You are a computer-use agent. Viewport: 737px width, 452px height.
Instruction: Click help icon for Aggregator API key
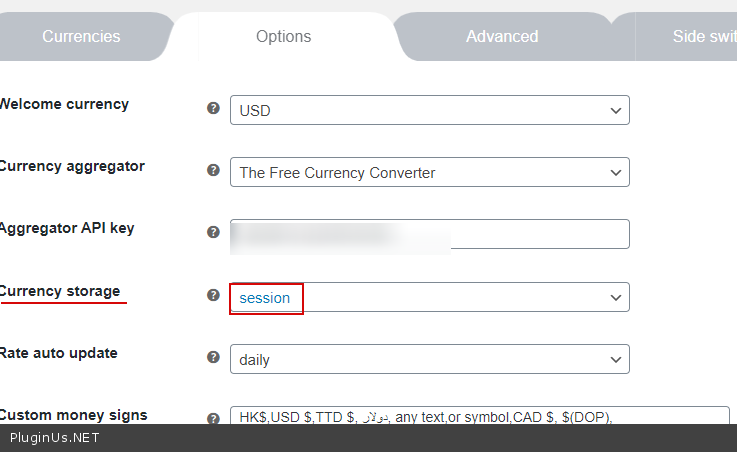[213, 232]
